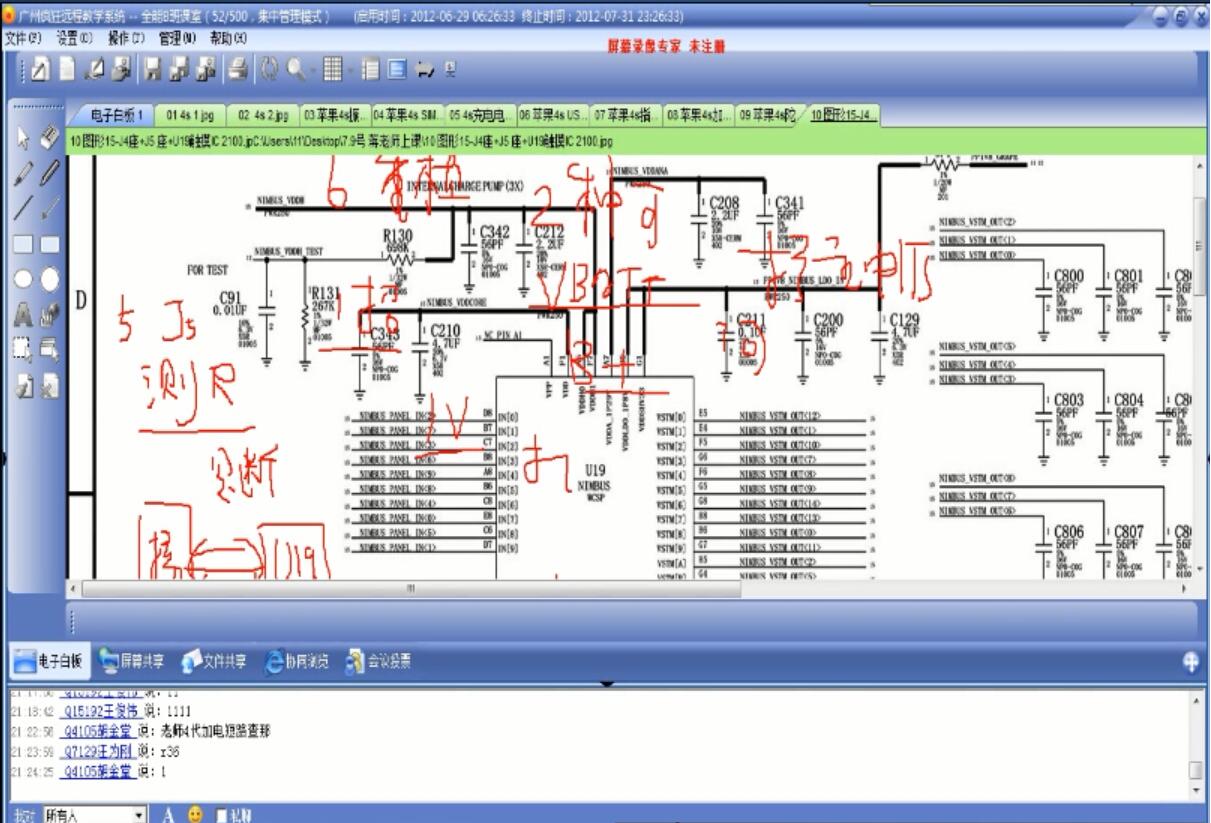Viewport: 1211px width, 823px height.
Task: Switch to the 02 4s 2.jpg tab
Action: [262, 115]
